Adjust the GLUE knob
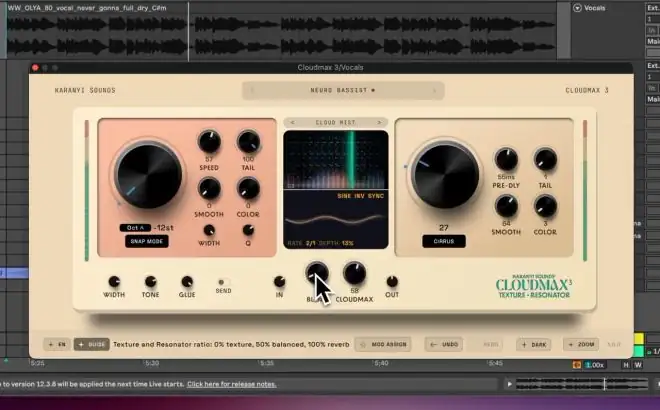 click(187, 282)
